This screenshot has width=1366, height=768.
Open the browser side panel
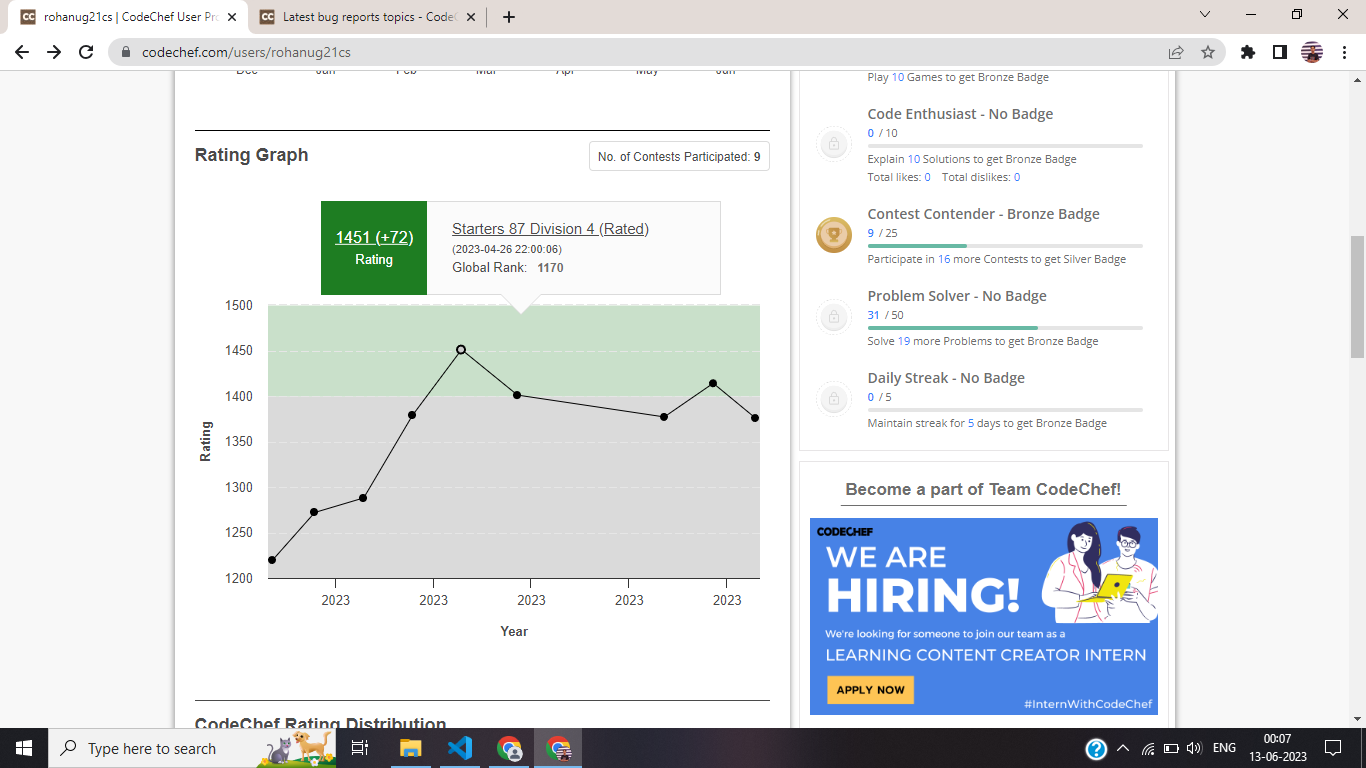1279,52
